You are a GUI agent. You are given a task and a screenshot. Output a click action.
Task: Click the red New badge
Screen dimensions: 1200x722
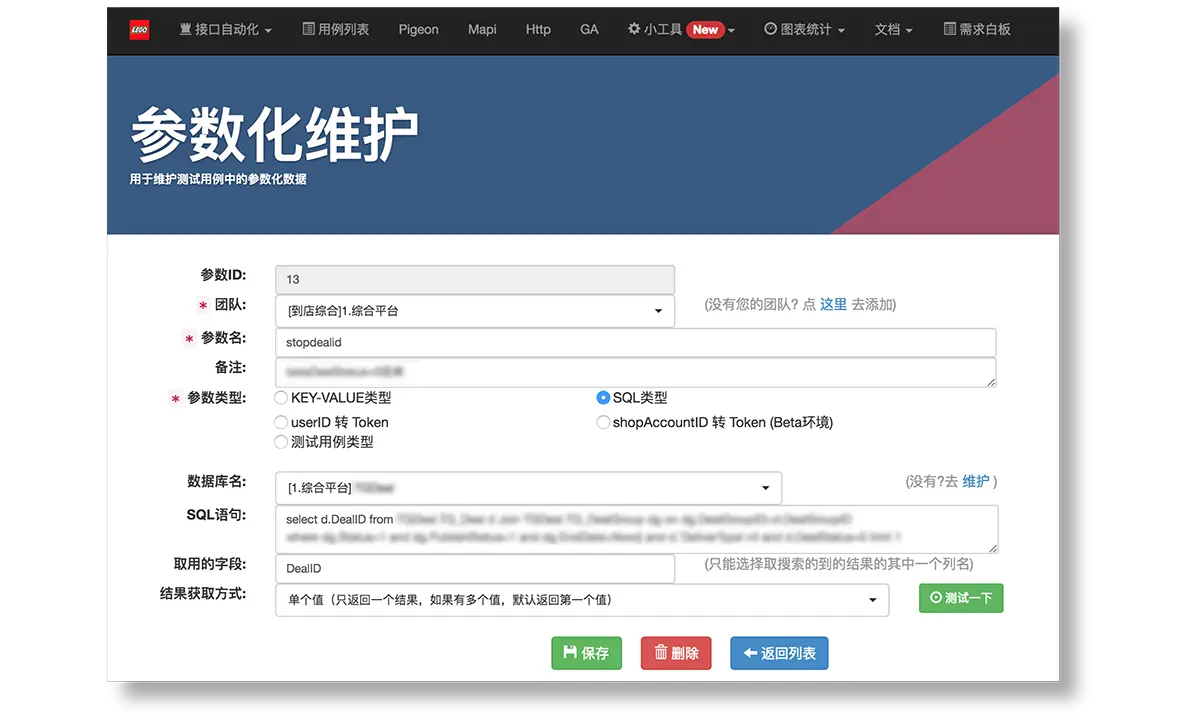[x=705, y=30]
